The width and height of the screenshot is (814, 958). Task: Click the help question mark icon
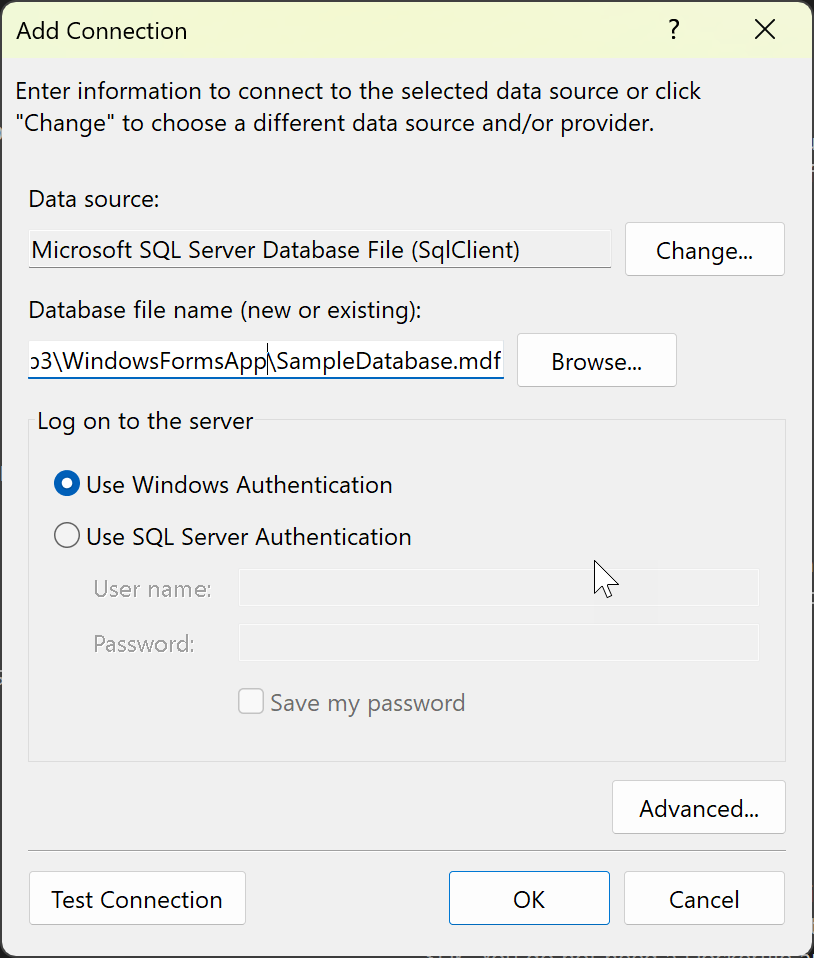(x=673, y=30)
